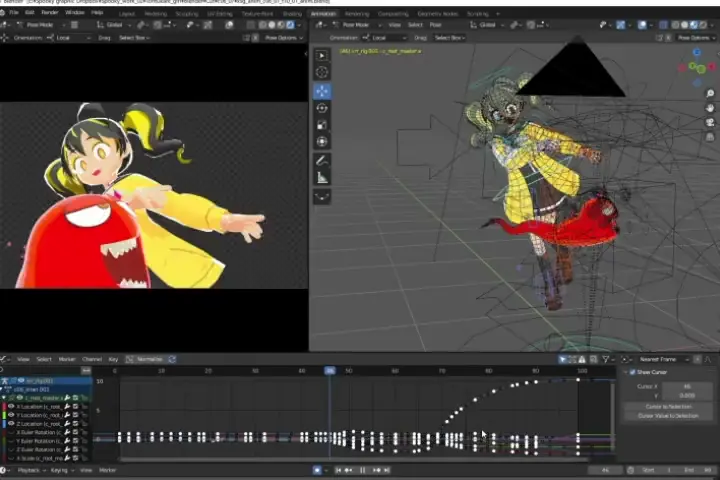The width and height of the screenshot is (720, 480).
Task: Toggle the X Euler Rotation mute checkbox
Action: [75, 432]
